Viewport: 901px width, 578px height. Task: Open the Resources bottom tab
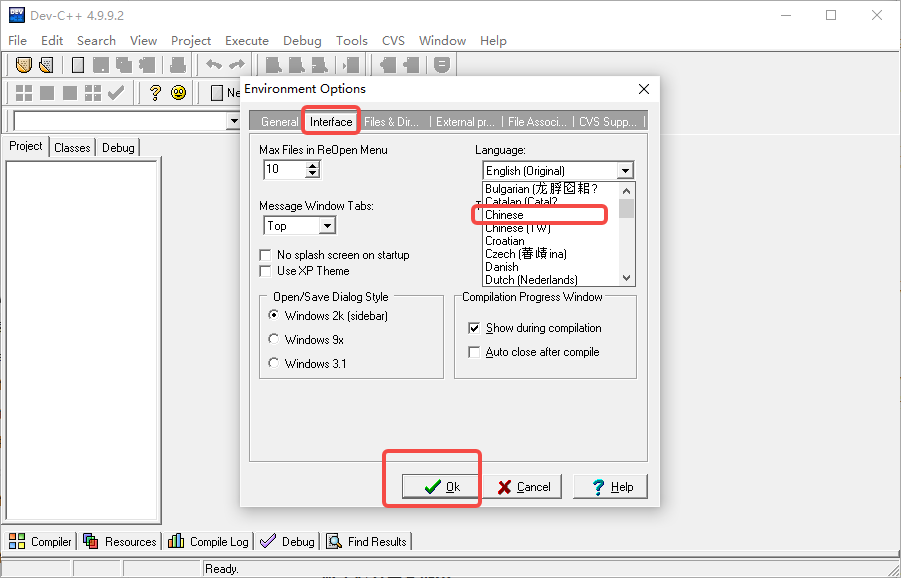click(120, 541)
